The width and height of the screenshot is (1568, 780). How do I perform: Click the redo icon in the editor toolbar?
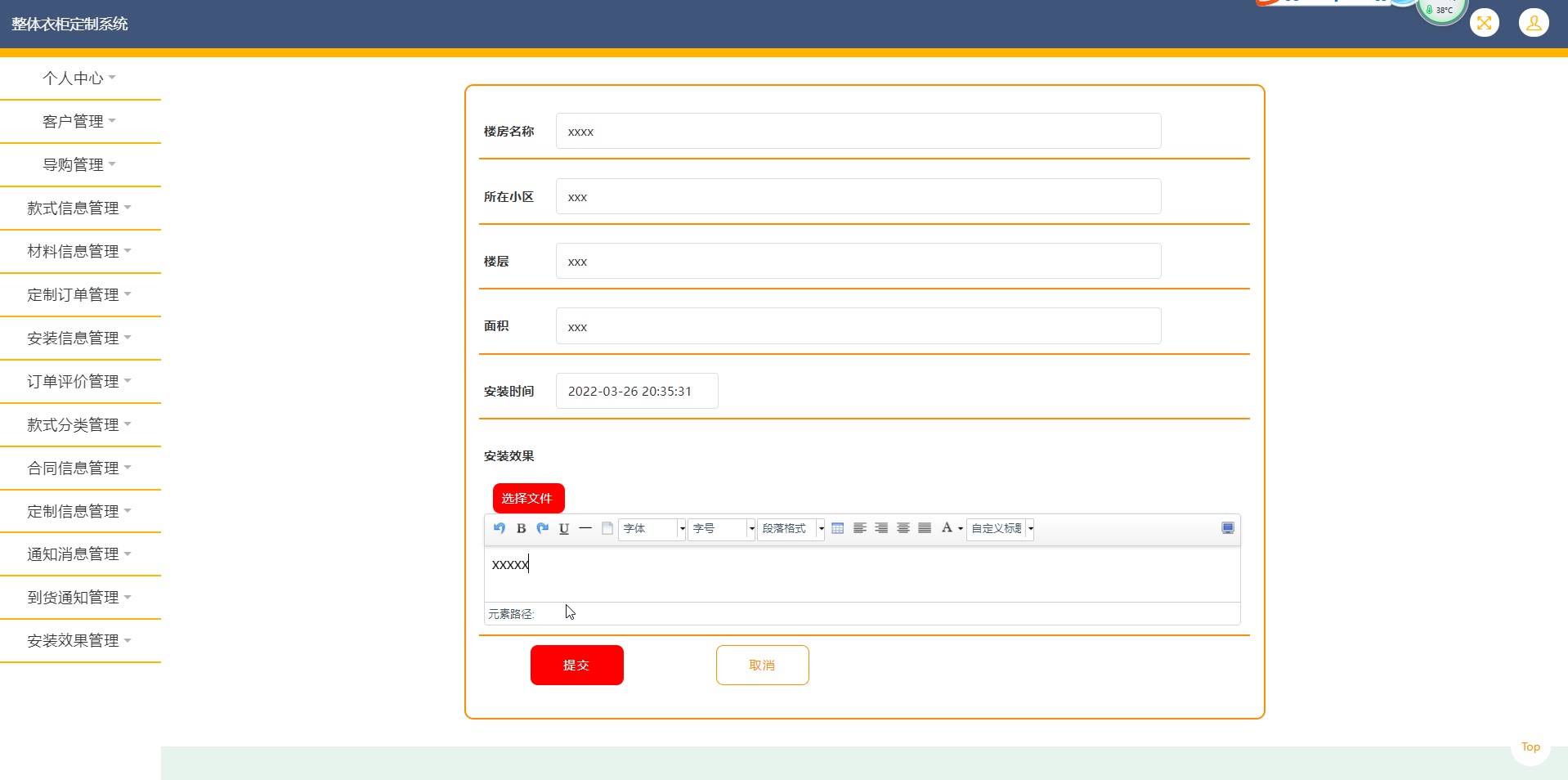(542, 528)
